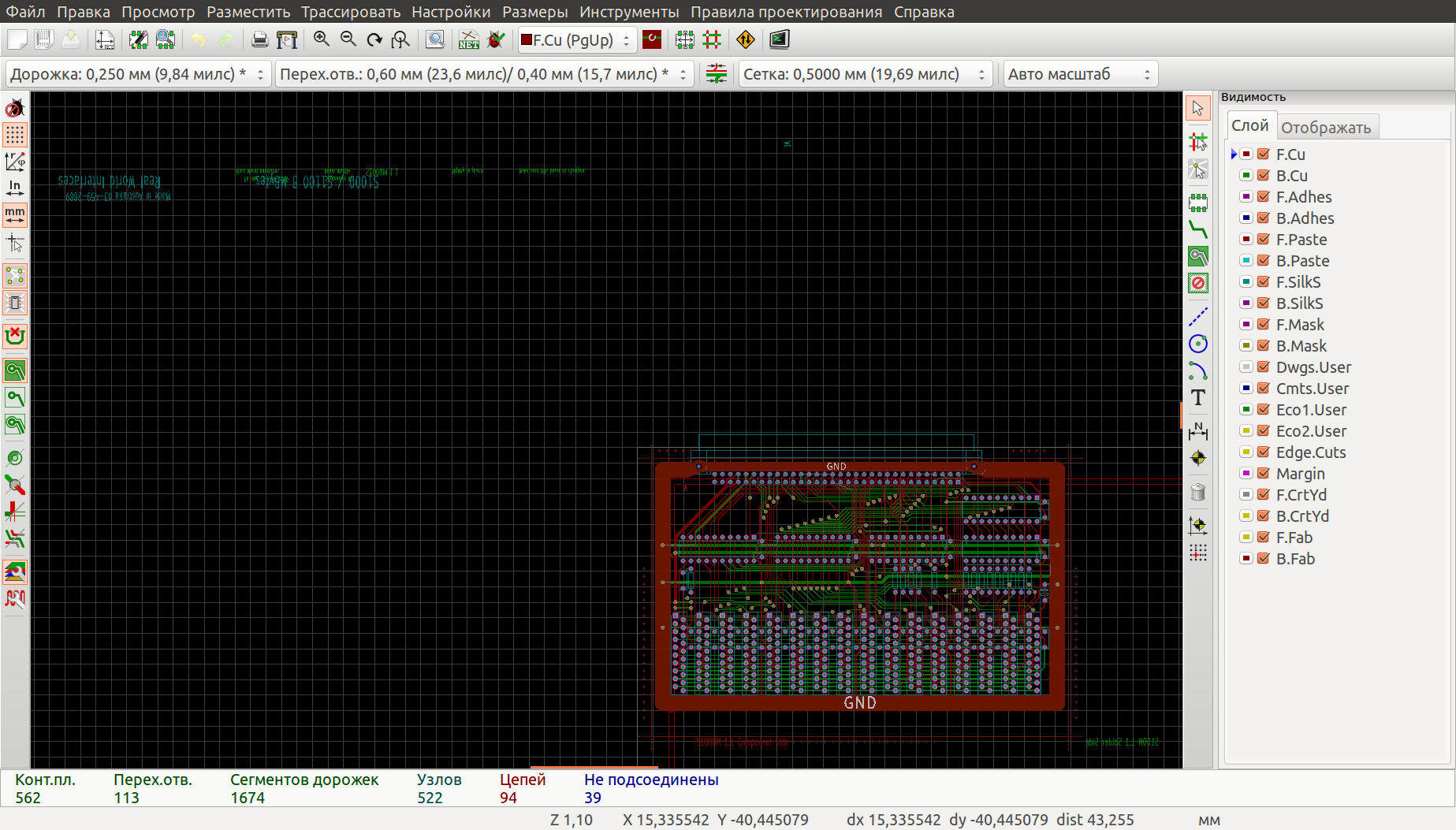Image resolution: width=1456 pixels, height=830 pixels.
Task: Select the Add Dimension tool
Action: [x=1197, y=430]
